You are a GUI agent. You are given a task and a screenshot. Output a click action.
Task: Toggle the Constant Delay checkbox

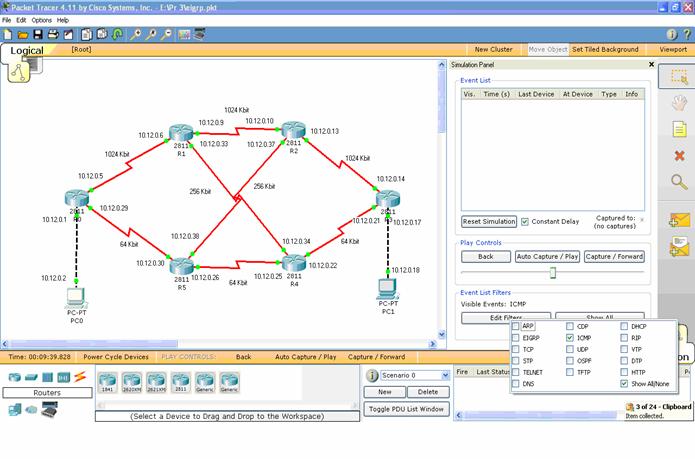[525, 221]
